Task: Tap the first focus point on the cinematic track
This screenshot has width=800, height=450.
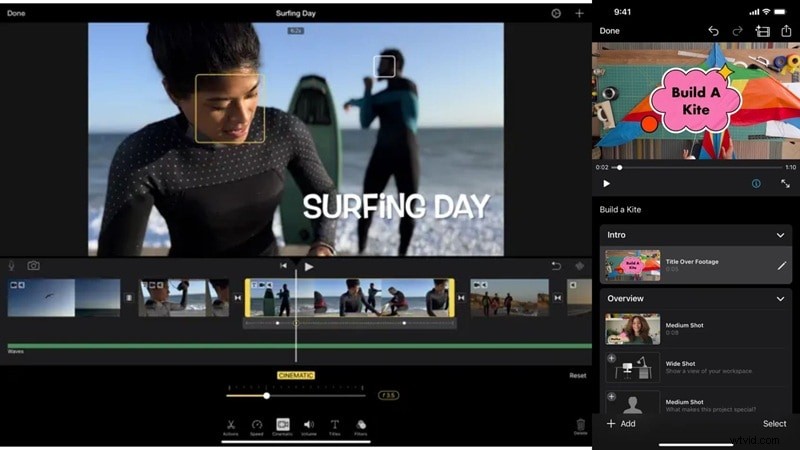Action: coord(278,323)
